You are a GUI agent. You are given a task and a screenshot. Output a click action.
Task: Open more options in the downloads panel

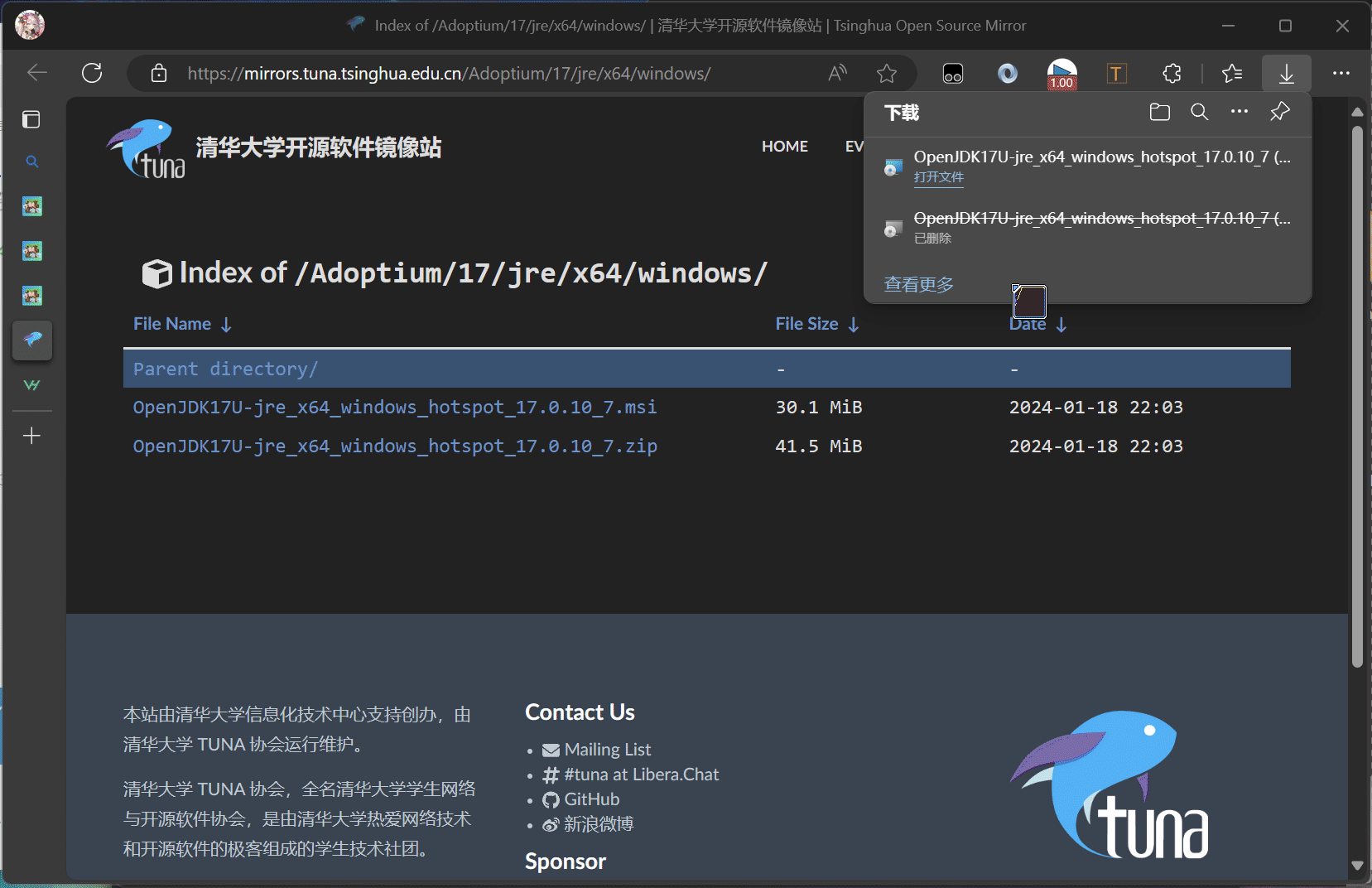pos(1239,112)
